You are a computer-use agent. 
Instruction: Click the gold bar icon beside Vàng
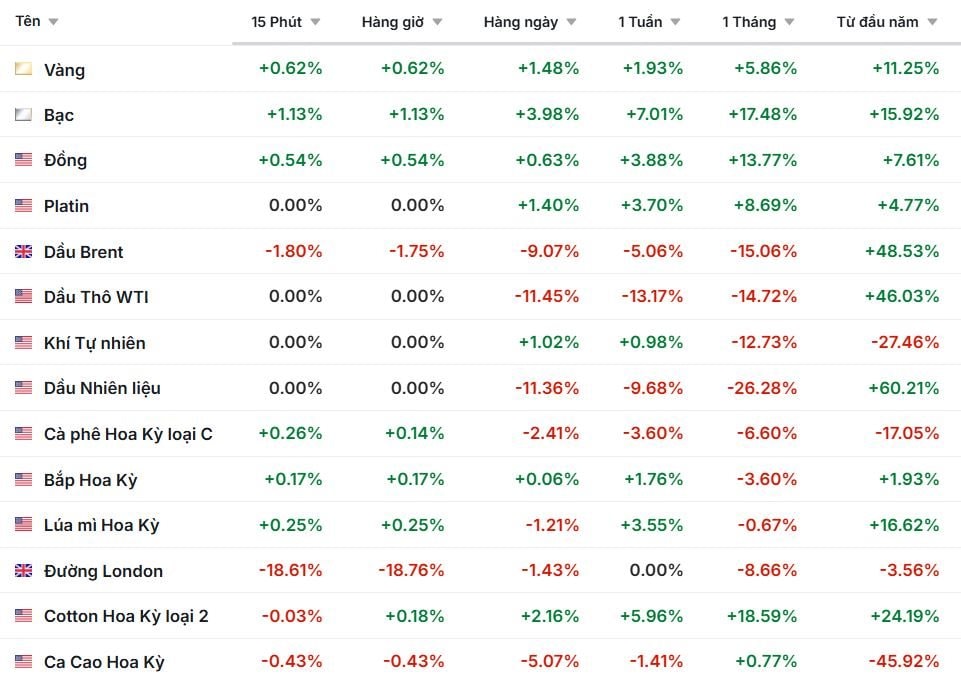point(24,69)
